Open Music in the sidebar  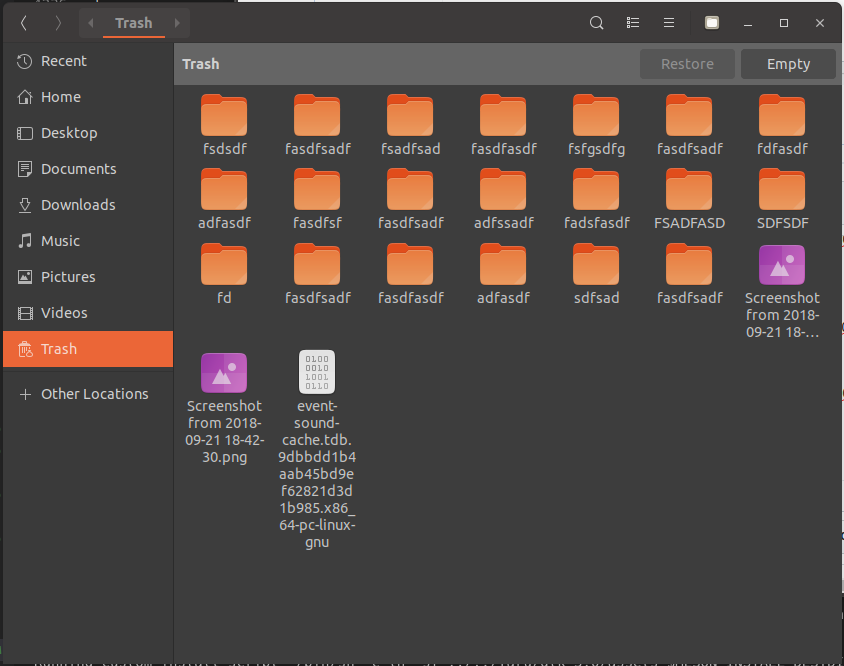[88, 241]
